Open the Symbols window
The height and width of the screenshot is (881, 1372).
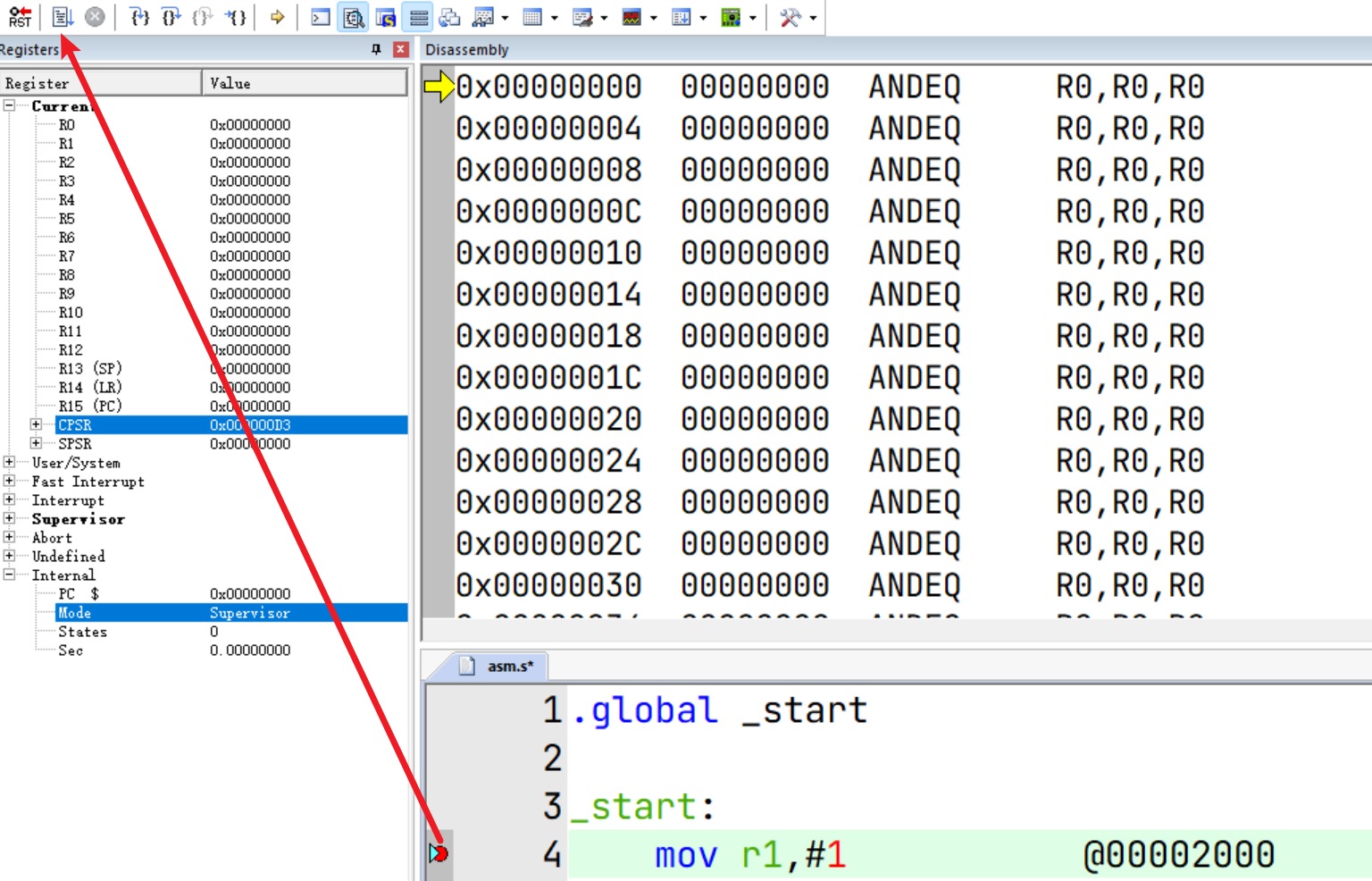[386, 17]
